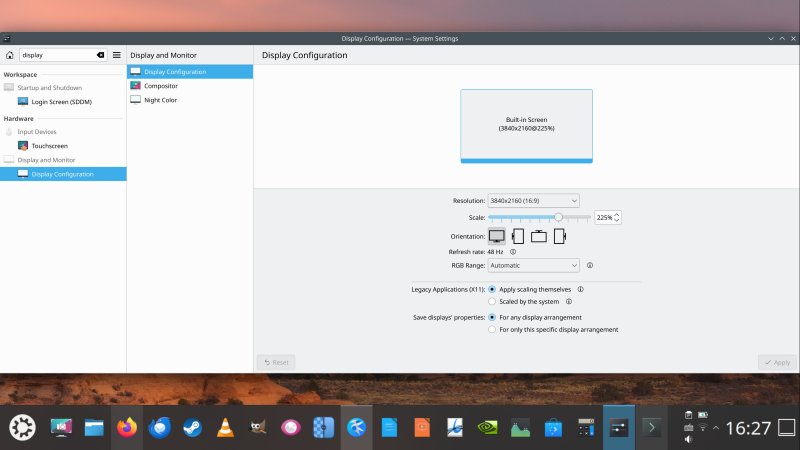The height and width of the screenshot is (450, 800).
Task: Click the info icon beside RGB Range
Action: tap(590, 265)
